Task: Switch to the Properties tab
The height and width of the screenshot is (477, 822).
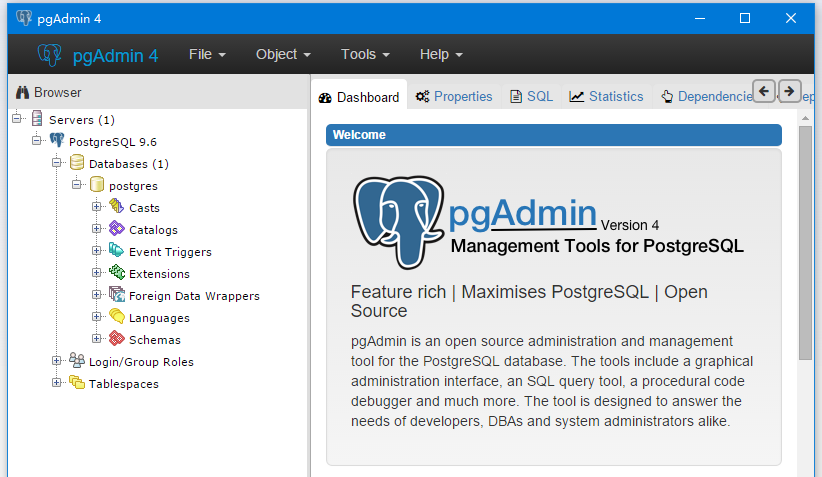Action: (x=454, y=96)
